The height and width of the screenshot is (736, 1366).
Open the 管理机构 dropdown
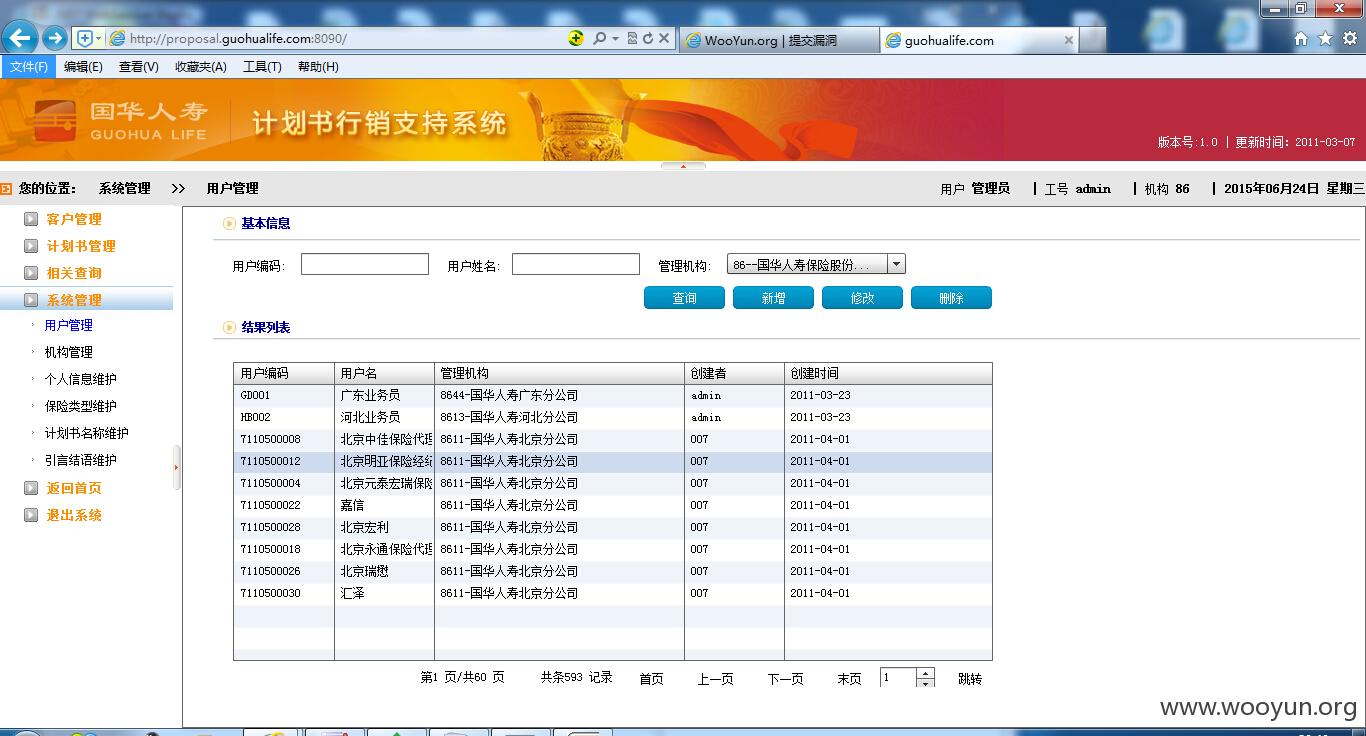tap(896, 264)
